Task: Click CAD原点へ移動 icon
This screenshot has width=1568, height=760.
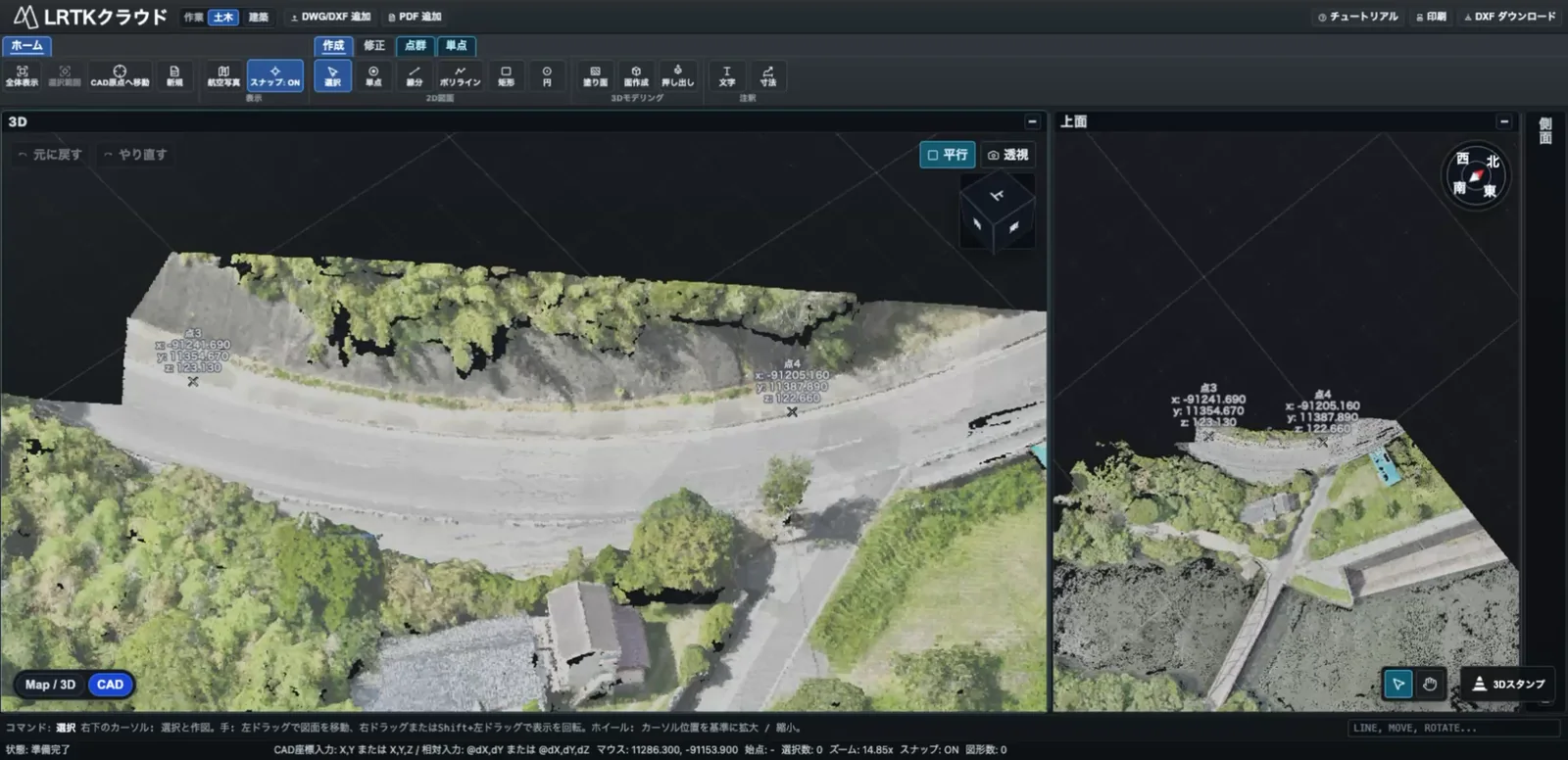Action: [120, 75]
